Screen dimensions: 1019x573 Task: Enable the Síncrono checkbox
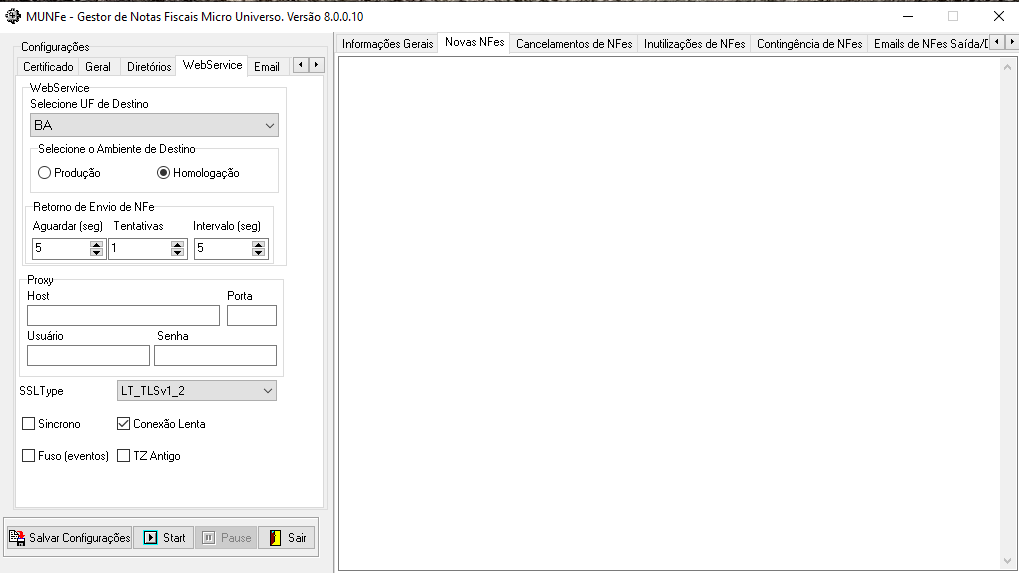click(x=28, y=424)
